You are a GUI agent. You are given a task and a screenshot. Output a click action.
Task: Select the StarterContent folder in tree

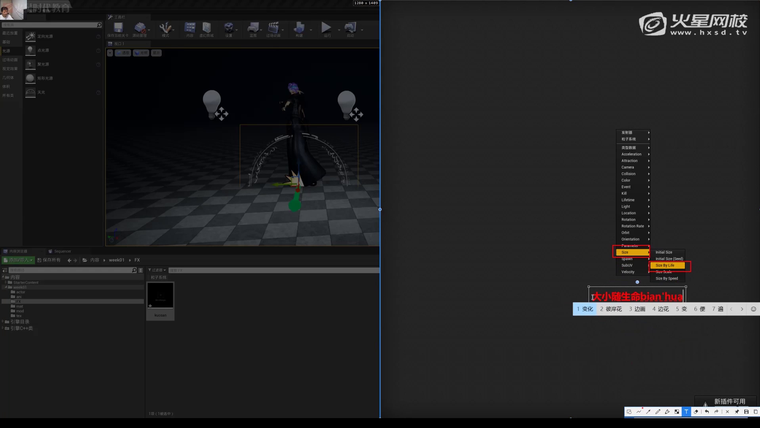(x=26, y=282)
